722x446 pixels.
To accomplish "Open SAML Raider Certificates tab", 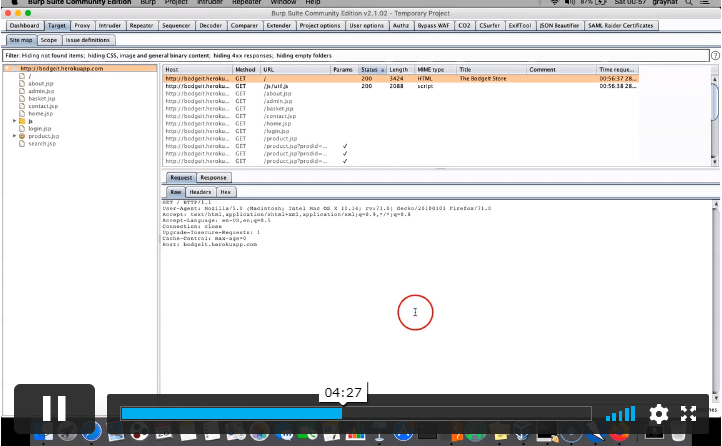I will tap(621, 26).
